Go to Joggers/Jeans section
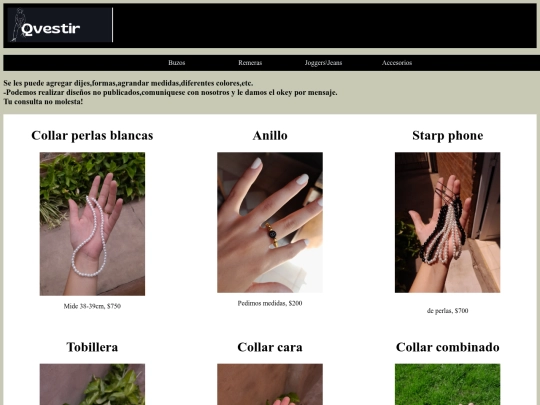 click(323, 63)
